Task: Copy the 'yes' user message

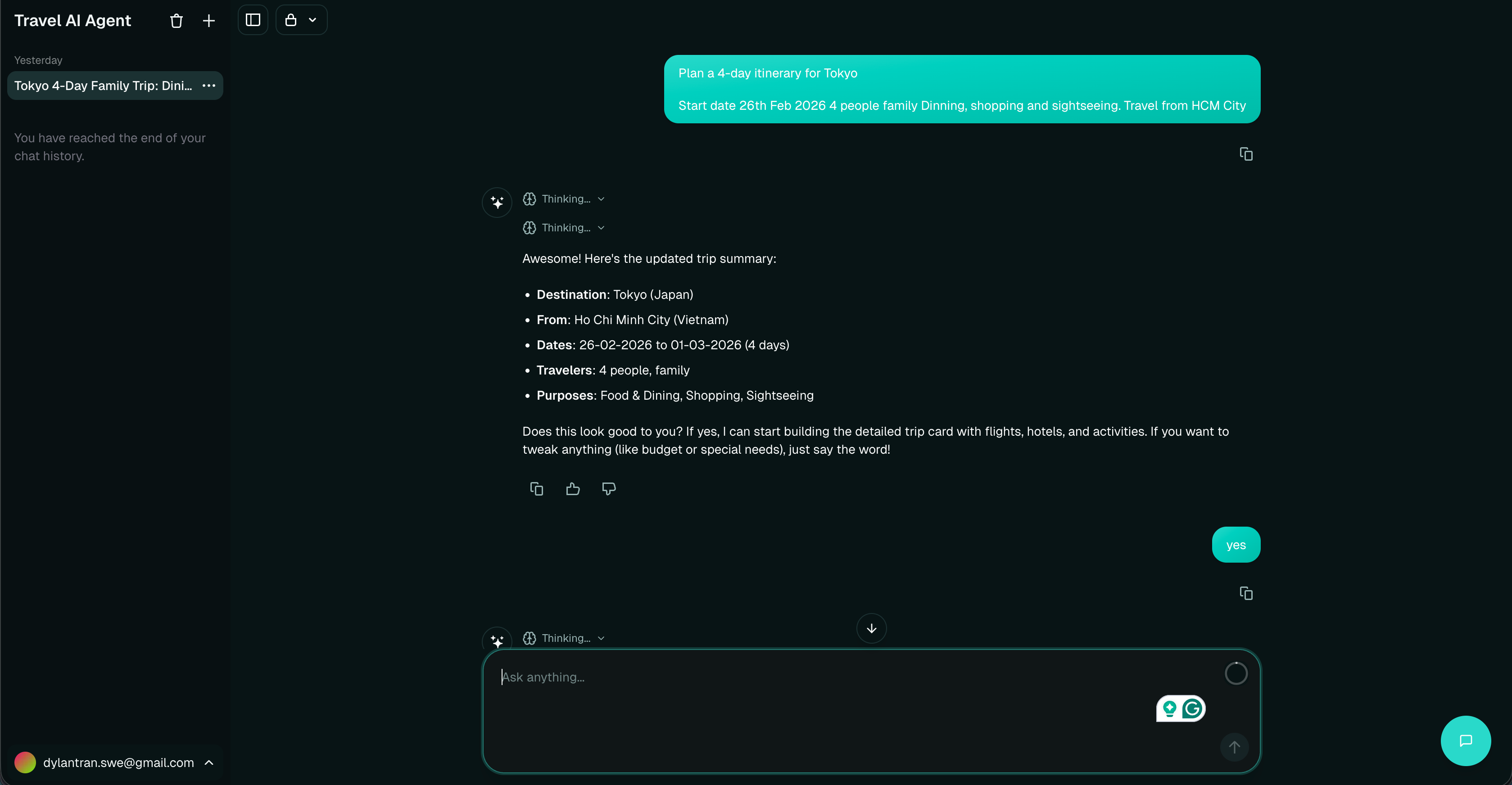Action: 1245,593
